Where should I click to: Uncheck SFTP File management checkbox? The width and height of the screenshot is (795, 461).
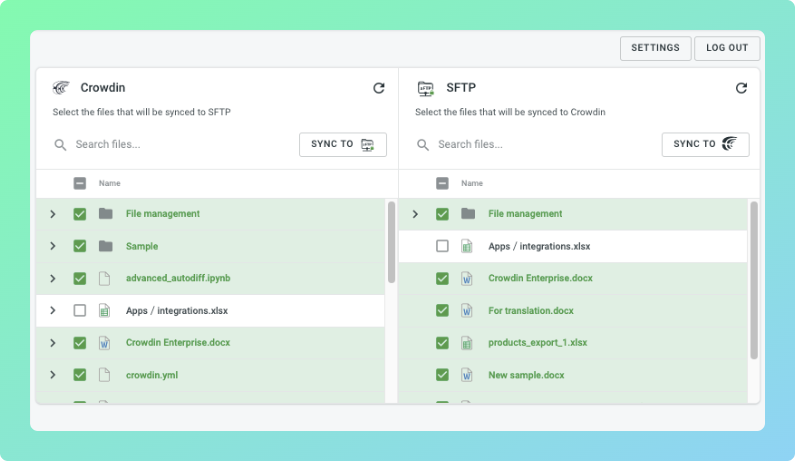[x=442, y=214]
